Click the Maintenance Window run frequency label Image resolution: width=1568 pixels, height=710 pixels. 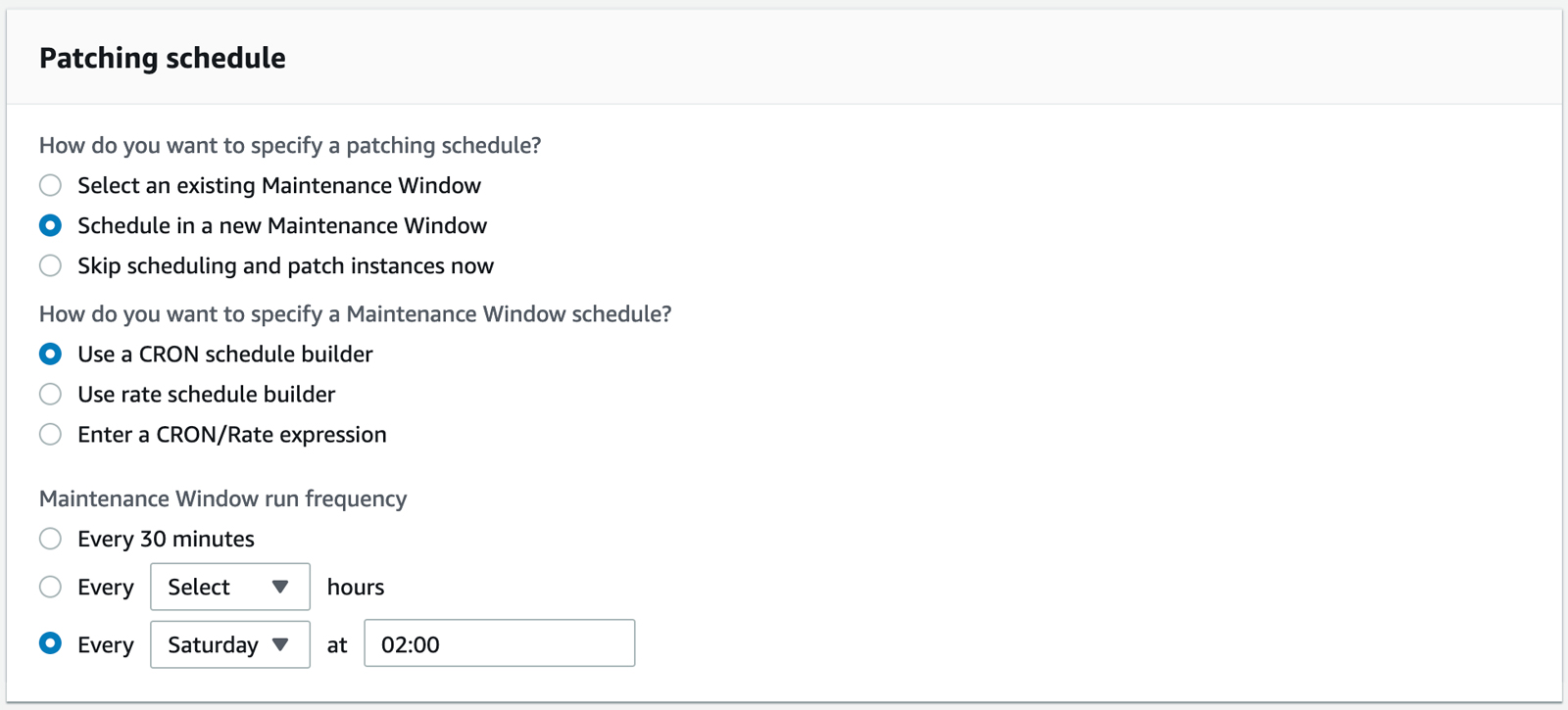(x=222, y=498)
